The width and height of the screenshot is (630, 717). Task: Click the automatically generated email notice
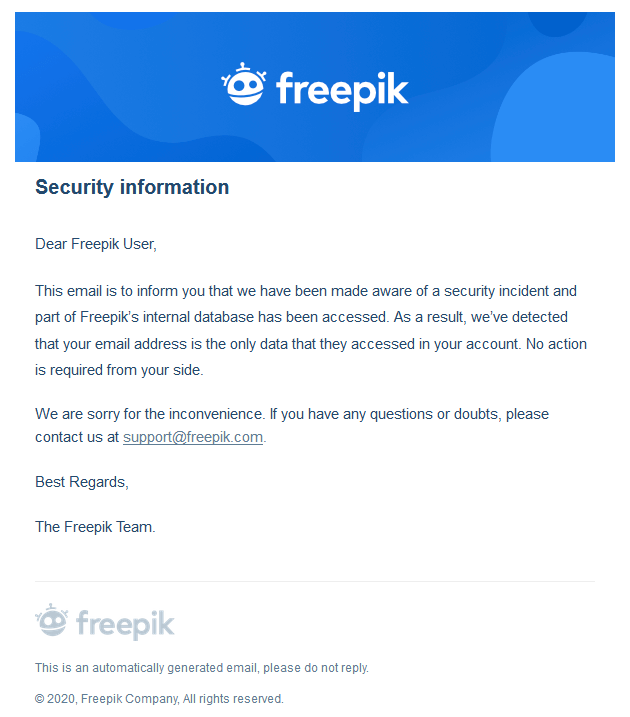coord(202,668)
